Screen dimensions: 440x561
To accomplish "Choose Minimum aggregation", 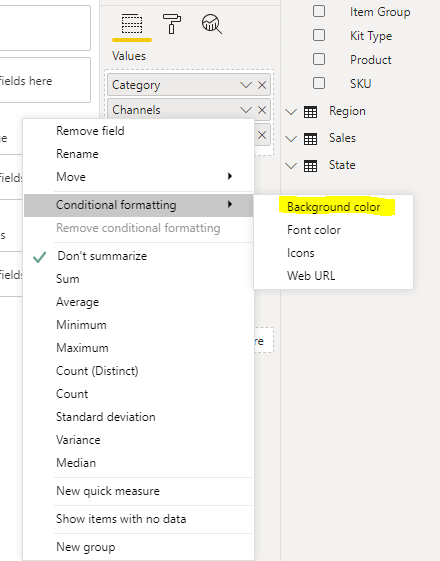I will click(138, 325).
